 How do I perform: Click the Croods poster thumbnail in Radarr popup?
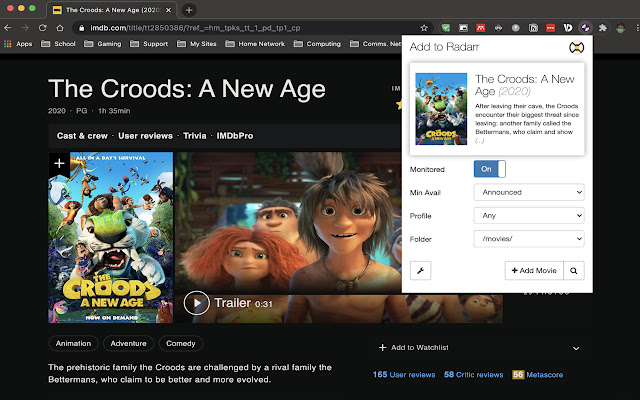(x=441, y=109)
